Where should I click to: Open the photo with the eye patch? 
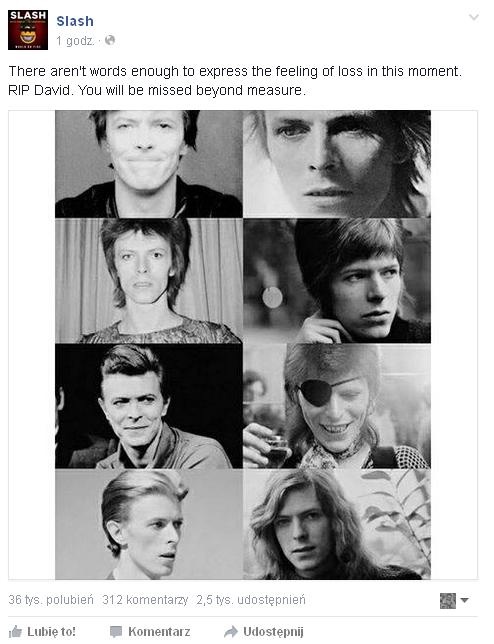337,406
